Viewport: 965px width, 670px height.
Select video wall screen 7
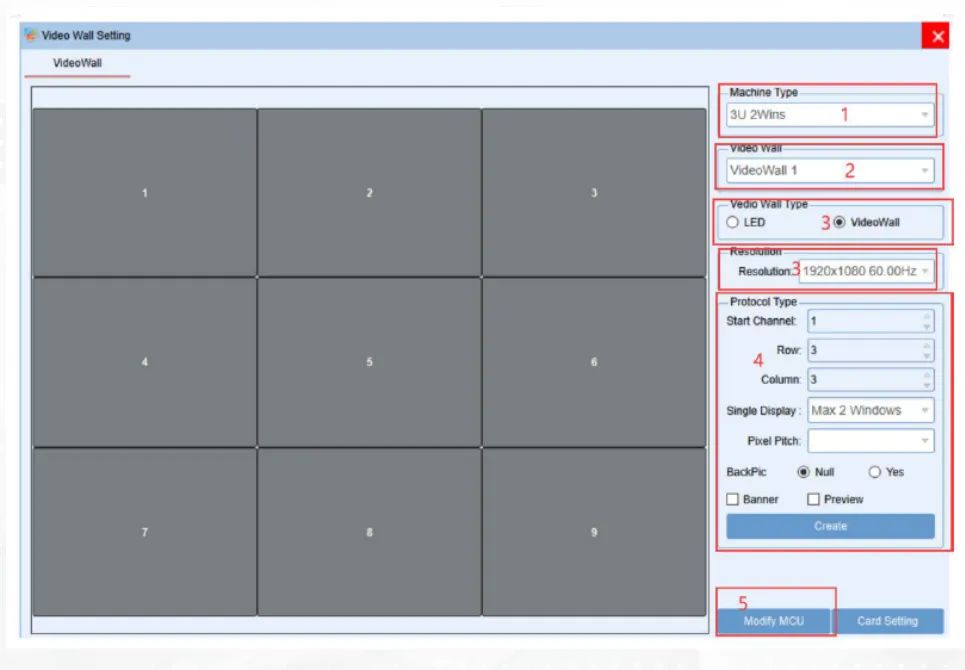145,532
